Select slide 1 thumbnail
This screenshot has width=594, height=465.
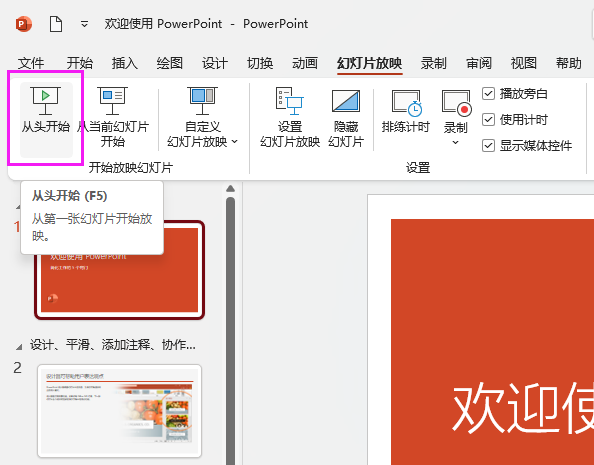pos(119,270)
